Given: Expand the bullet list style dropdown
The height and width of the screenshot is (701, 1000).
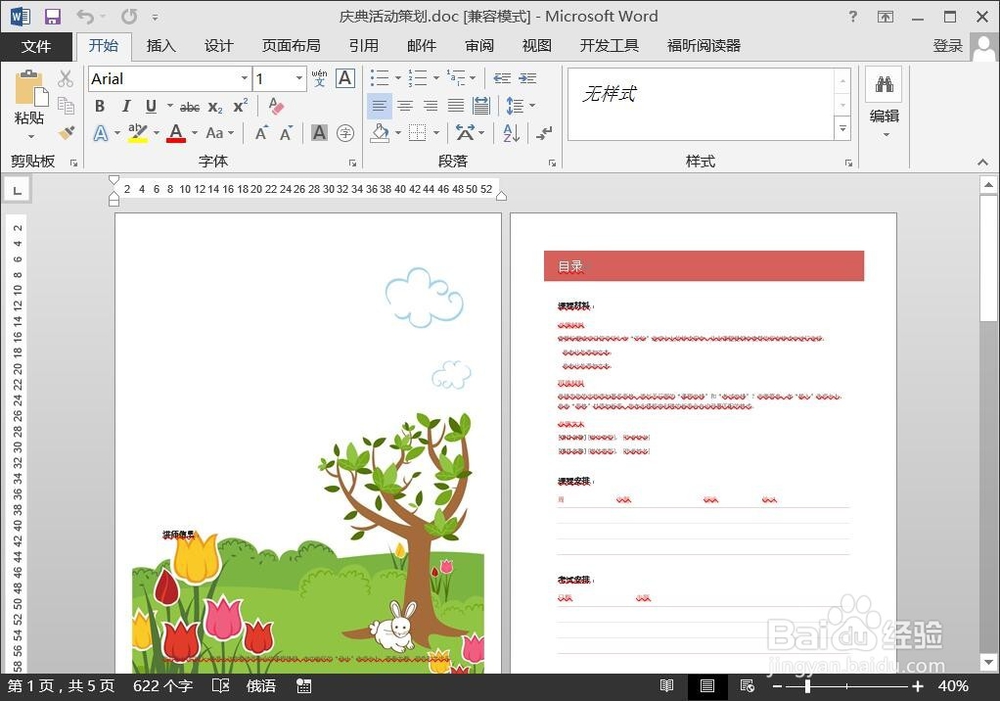Looking at the screenshot, I should point(398,77).
